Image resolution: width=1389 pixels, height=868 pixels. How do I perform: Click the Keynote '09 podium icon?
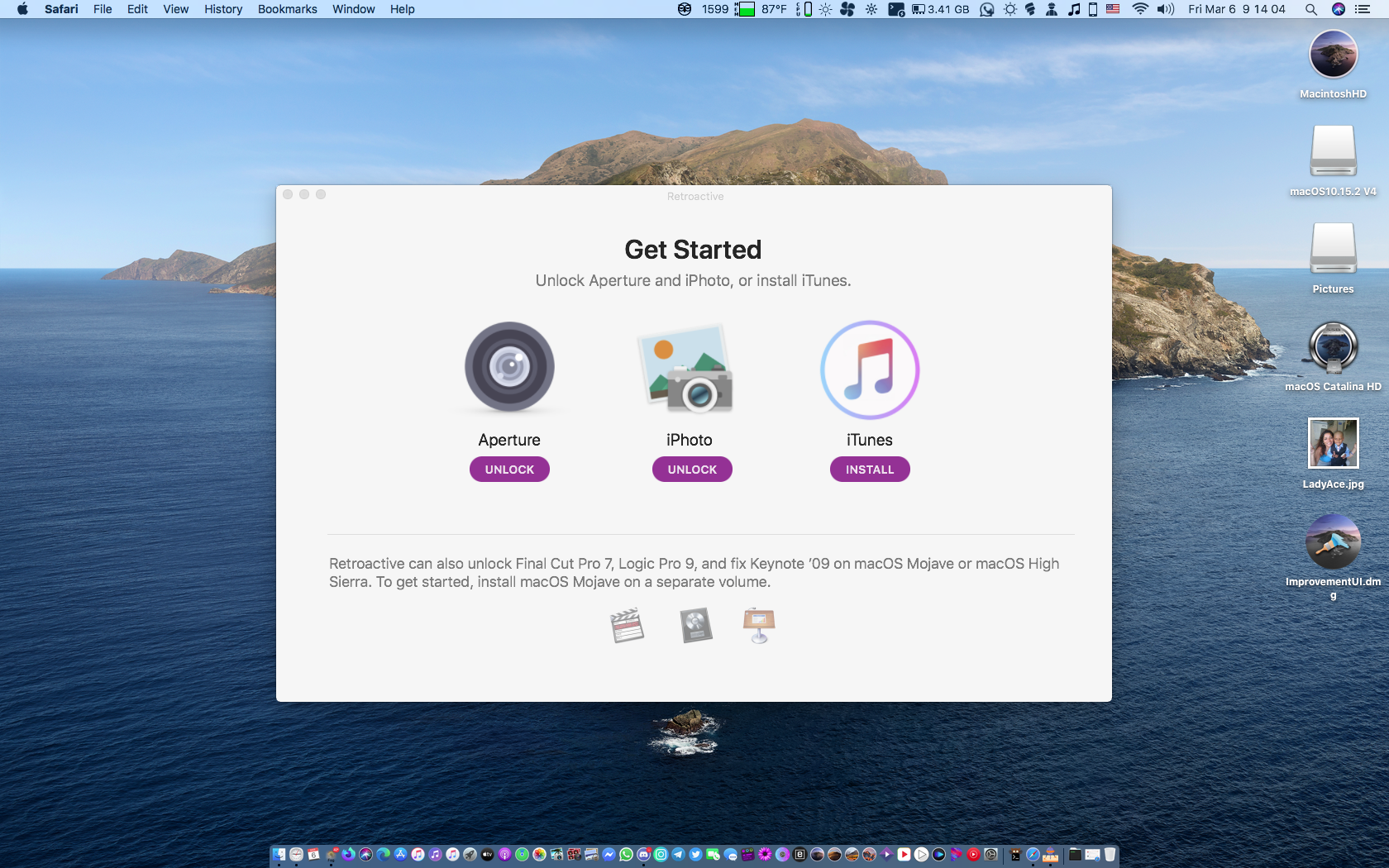coord(759,625)
